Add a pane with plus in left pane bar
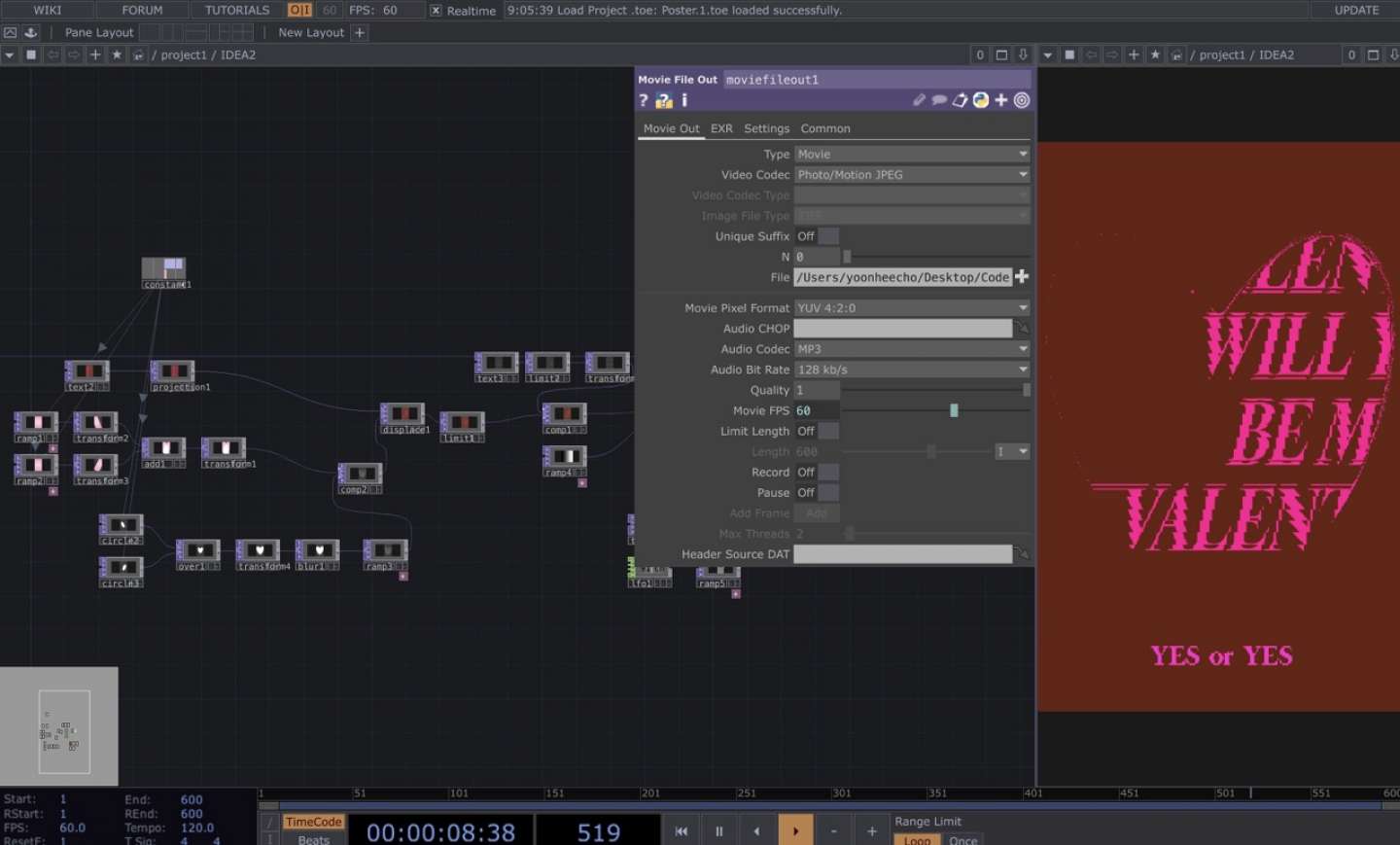The image size is (1400, 845). [x=95, y=55]
